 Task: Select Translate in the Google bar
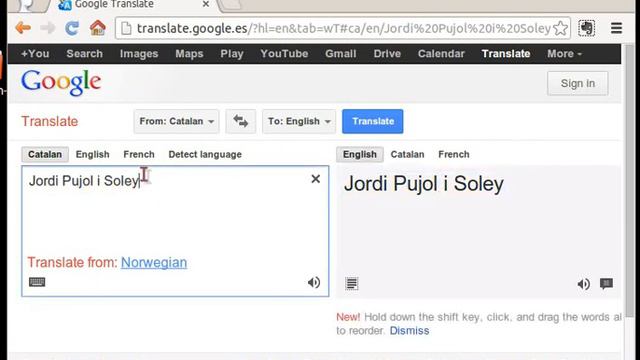tap(506, 53)
